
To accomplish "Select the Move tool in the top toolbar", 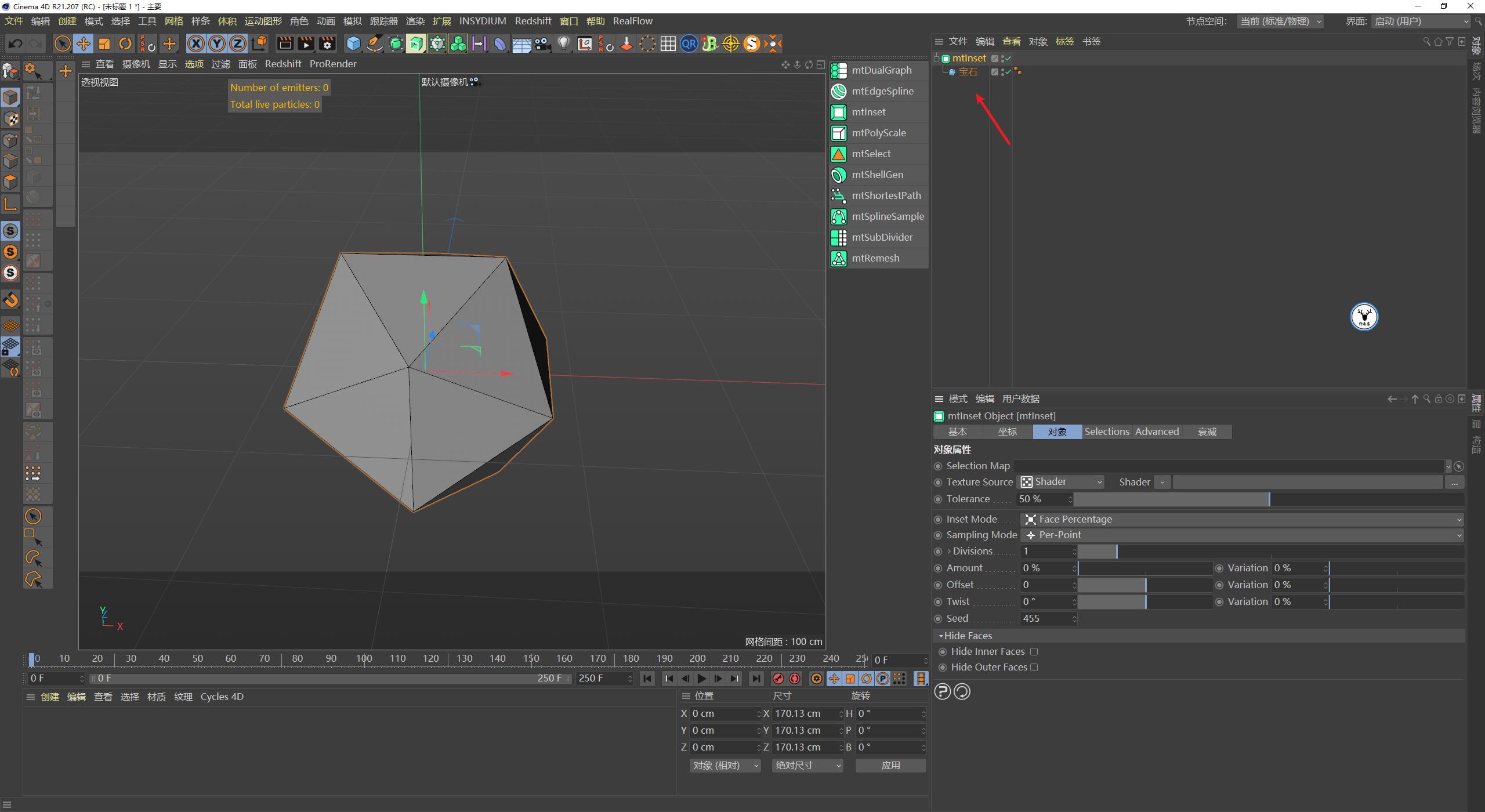I will click(x=83, y=43).
